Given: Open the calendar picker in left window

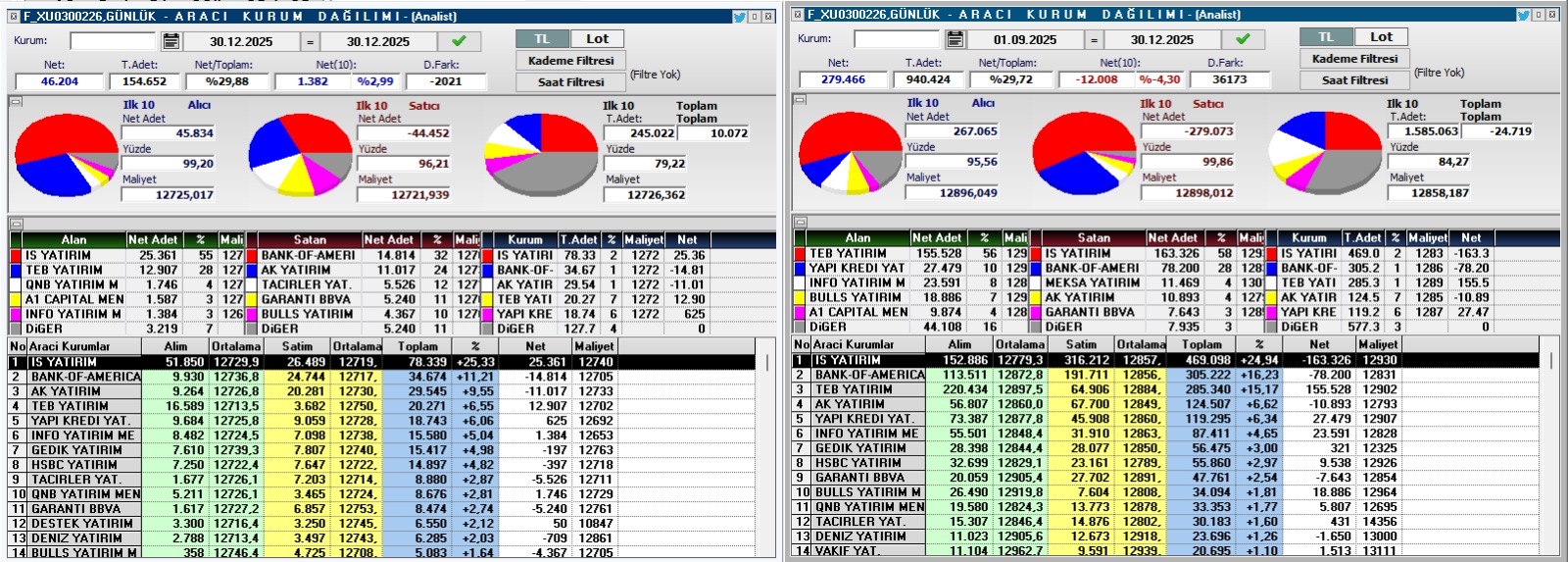Looking at the screenshot, I should coord(171,41).
